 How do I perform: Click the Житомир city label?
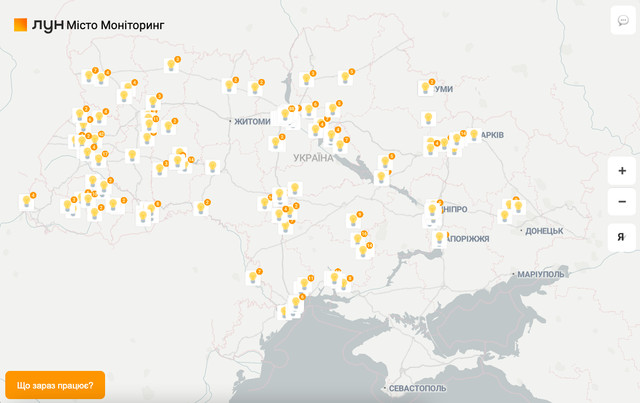pos(251,122)
